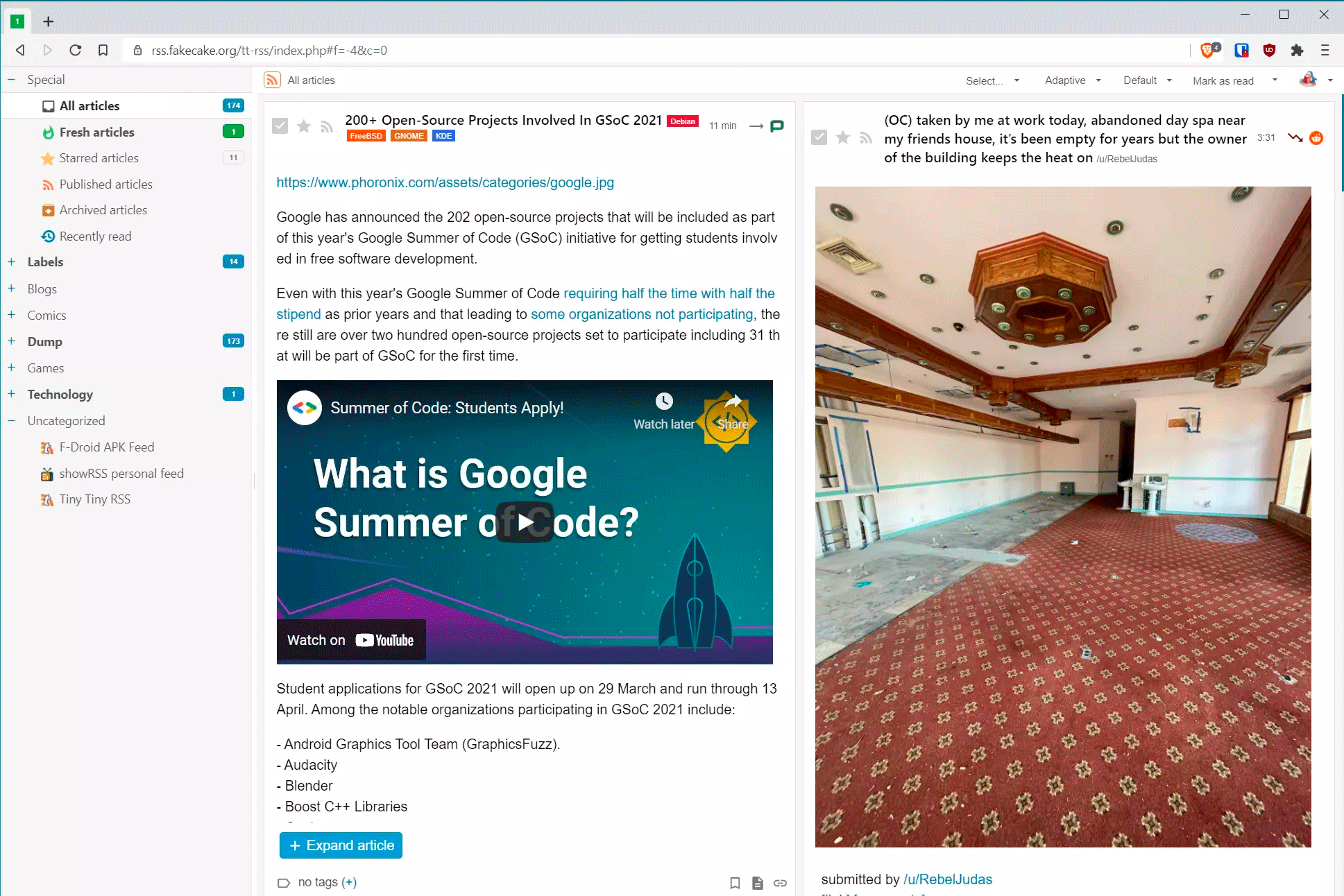The image size is (1344, 896).
Task: Open the Select... dropdown
Action: point(992,80)
